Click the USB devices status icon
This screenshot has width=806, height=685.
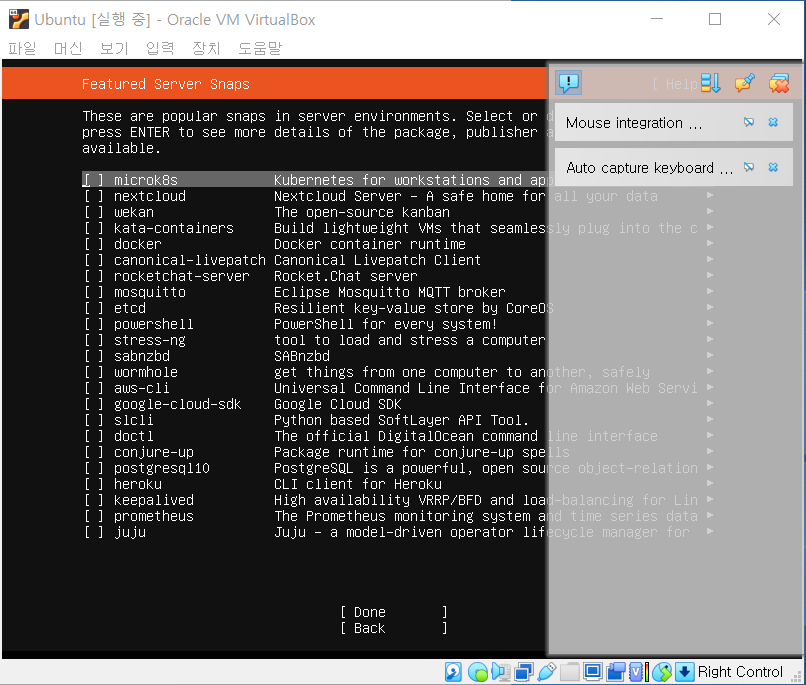(546, 672)
